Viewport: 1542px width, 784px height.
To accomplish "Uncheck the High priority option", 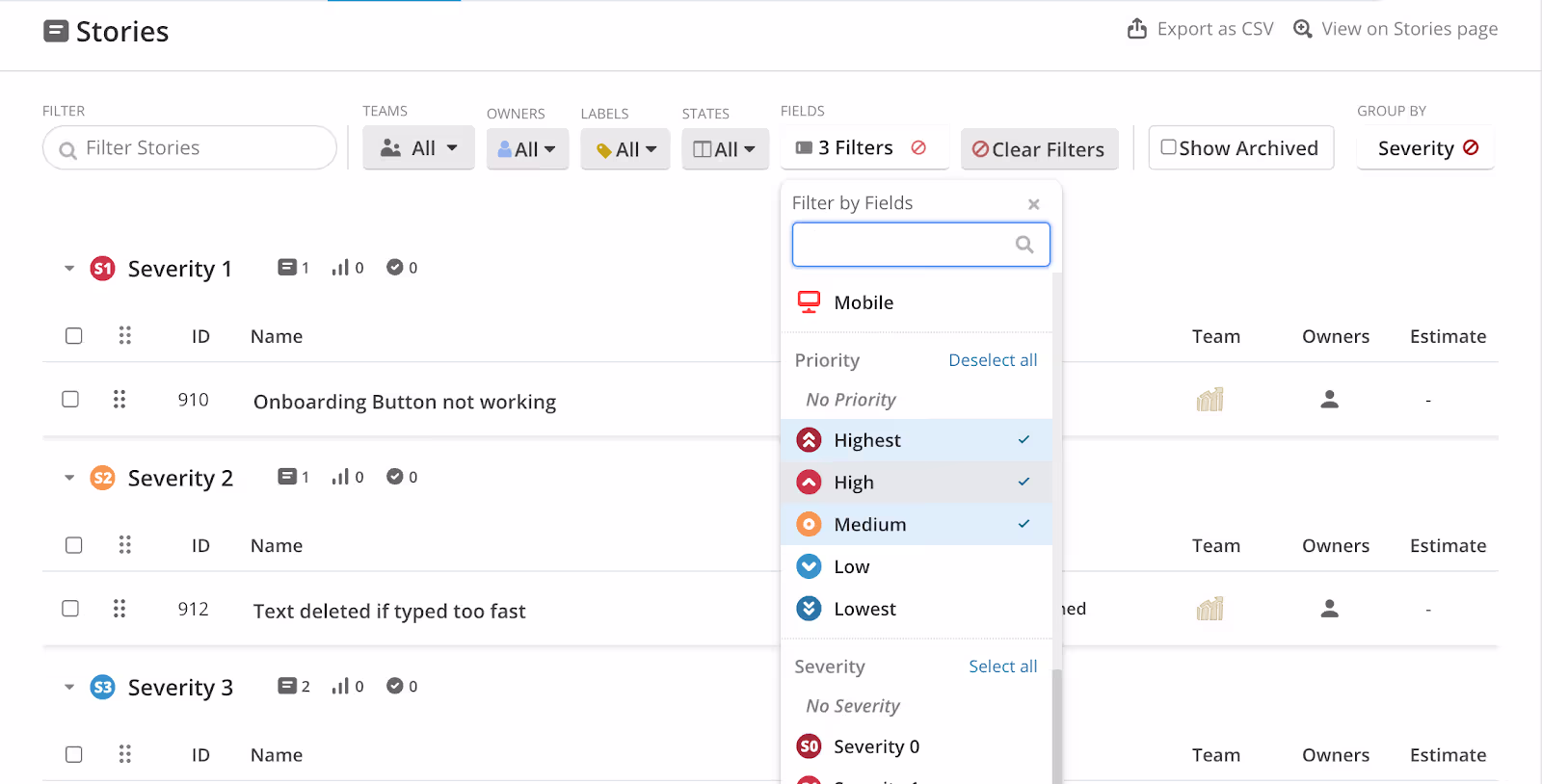I will click(x=916, y=483).
